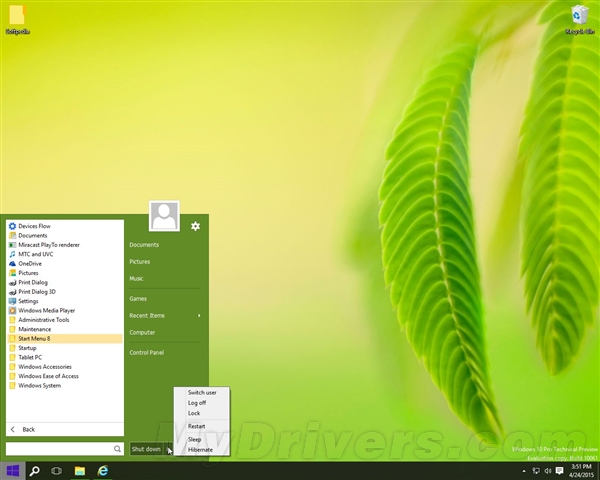600x480 pixels.
Task: Open Games link in the green panel
Action: tap(138, 299)
